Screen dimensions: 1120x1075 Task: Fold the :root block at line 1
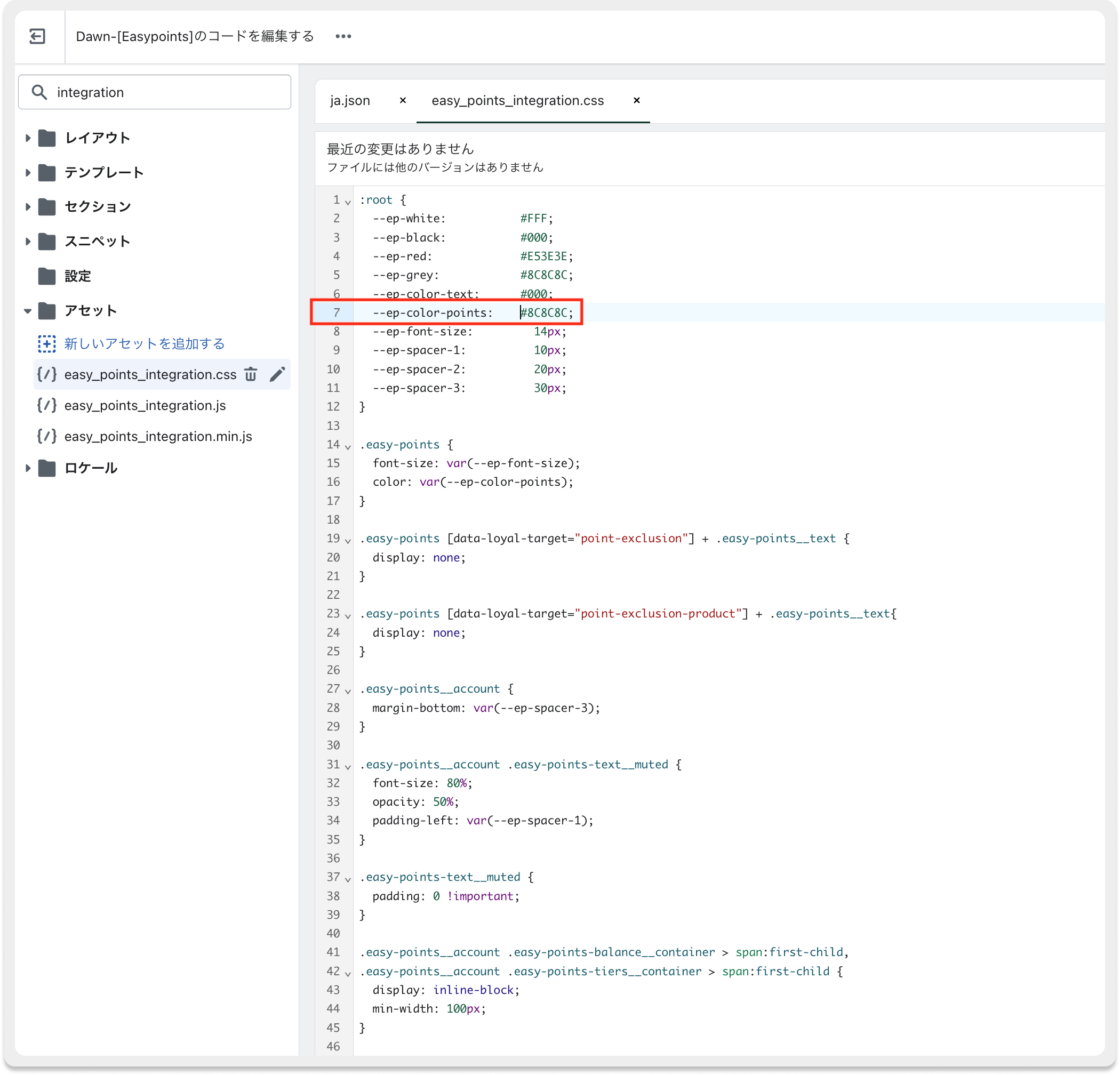tap(347, 202)
